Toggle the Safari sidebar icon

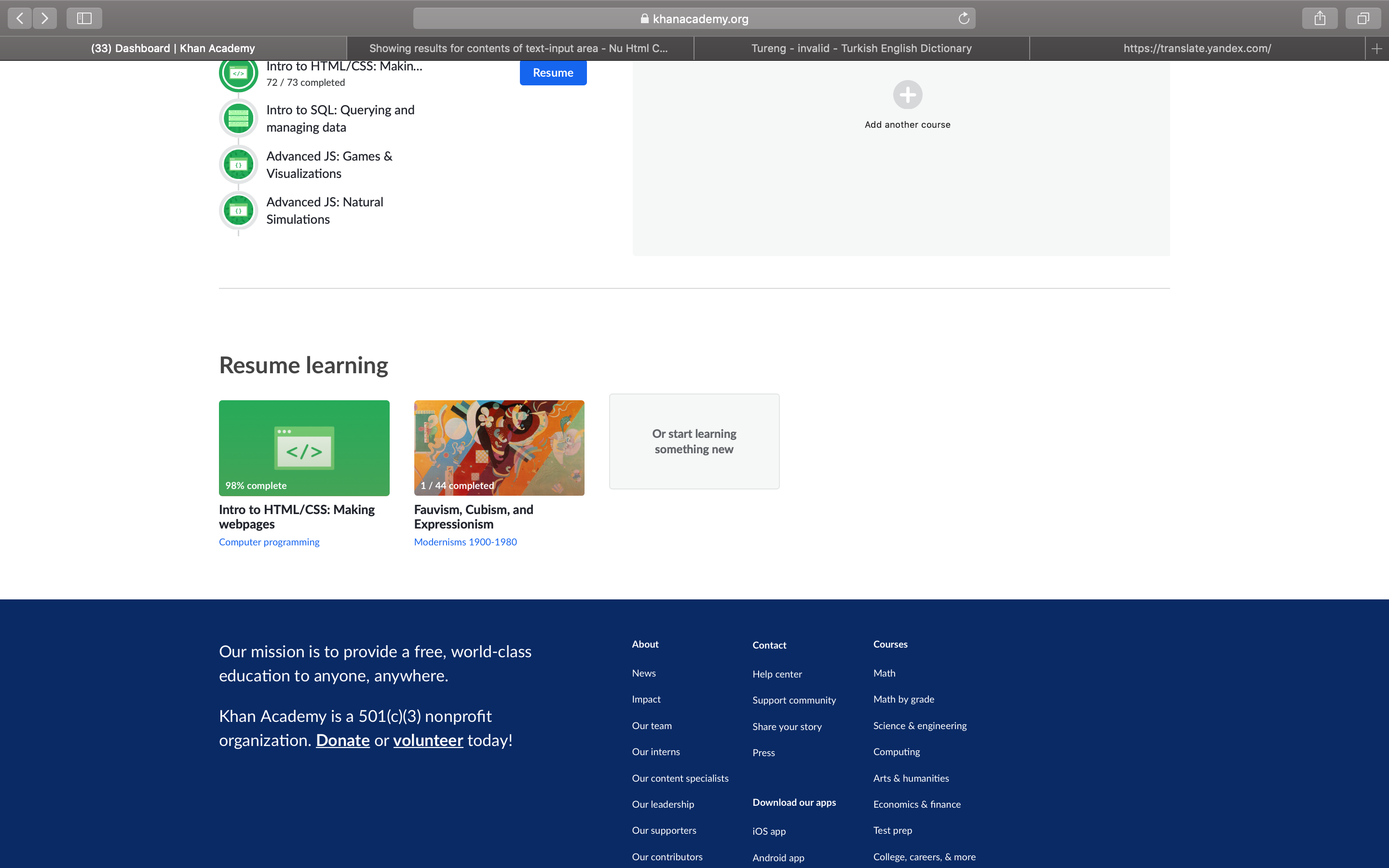pos(84,18)
